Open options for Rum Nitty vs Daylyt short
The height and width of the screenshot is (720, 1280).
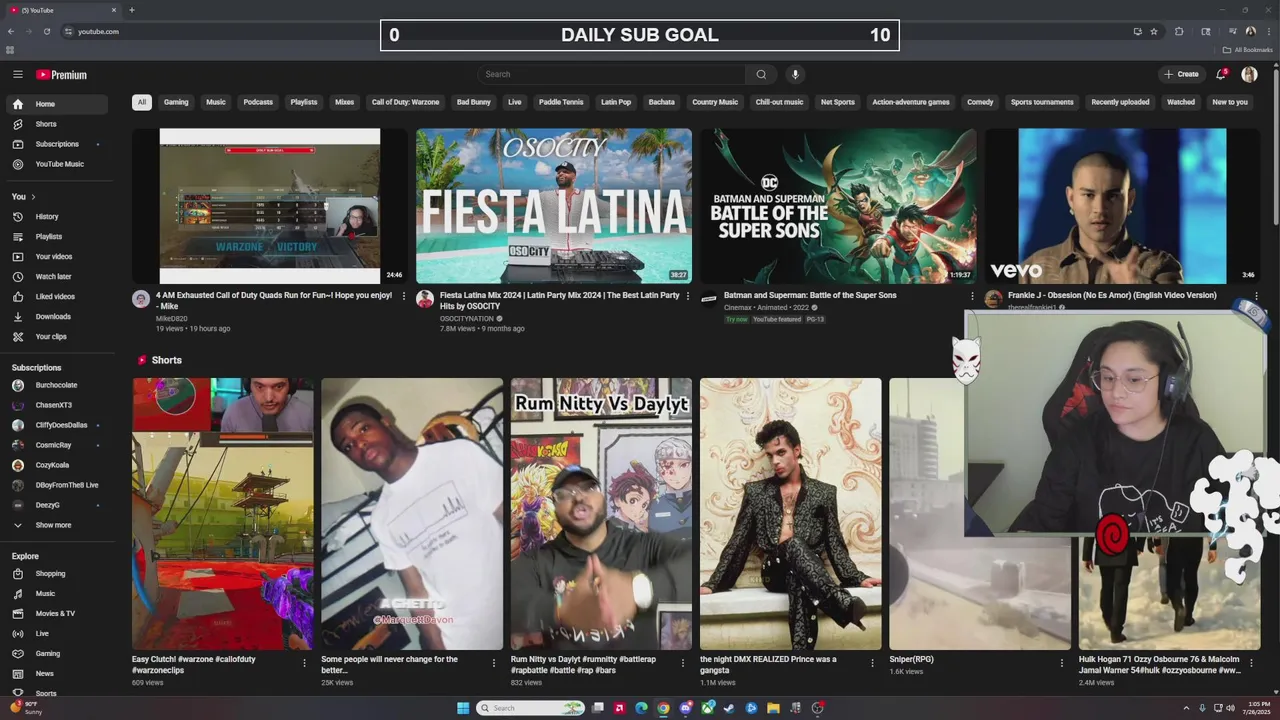point(683,662)
